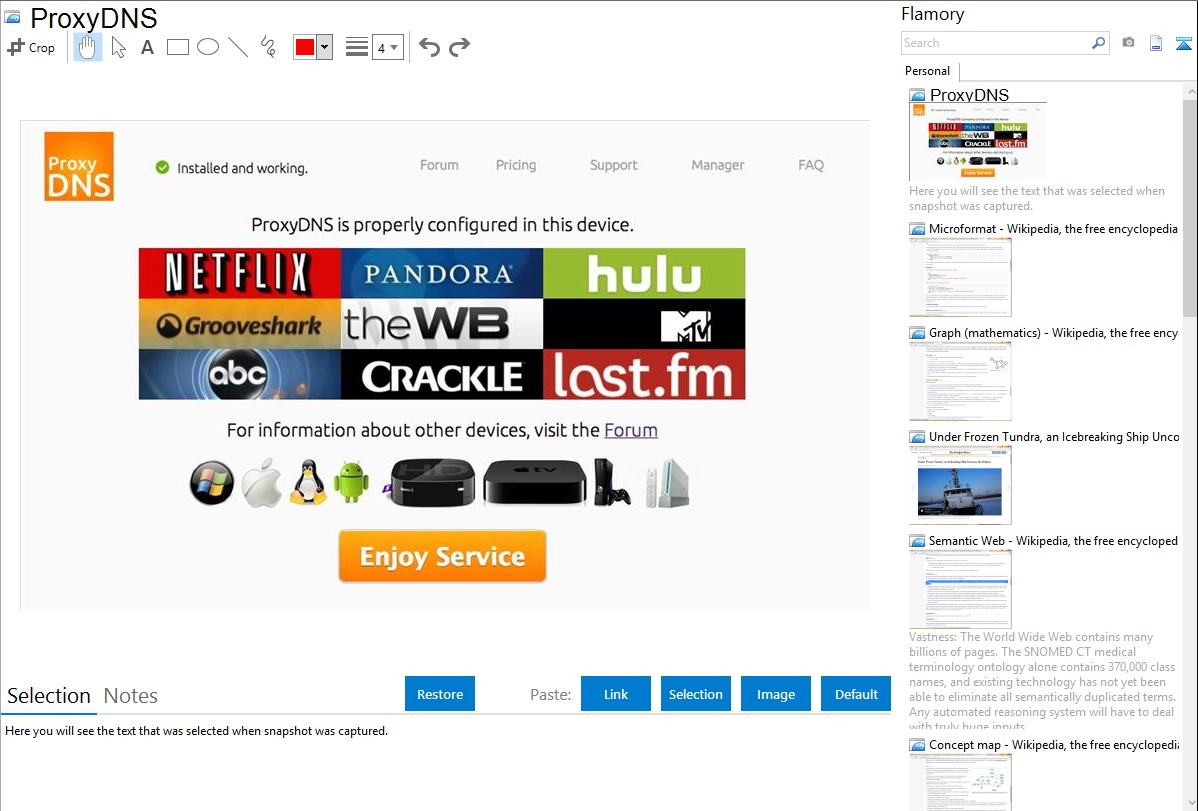This screenshot has width=1198, height=811.
Task: Pick the straight Line tool
Action: pyautogui.click(x=238, y=47)
